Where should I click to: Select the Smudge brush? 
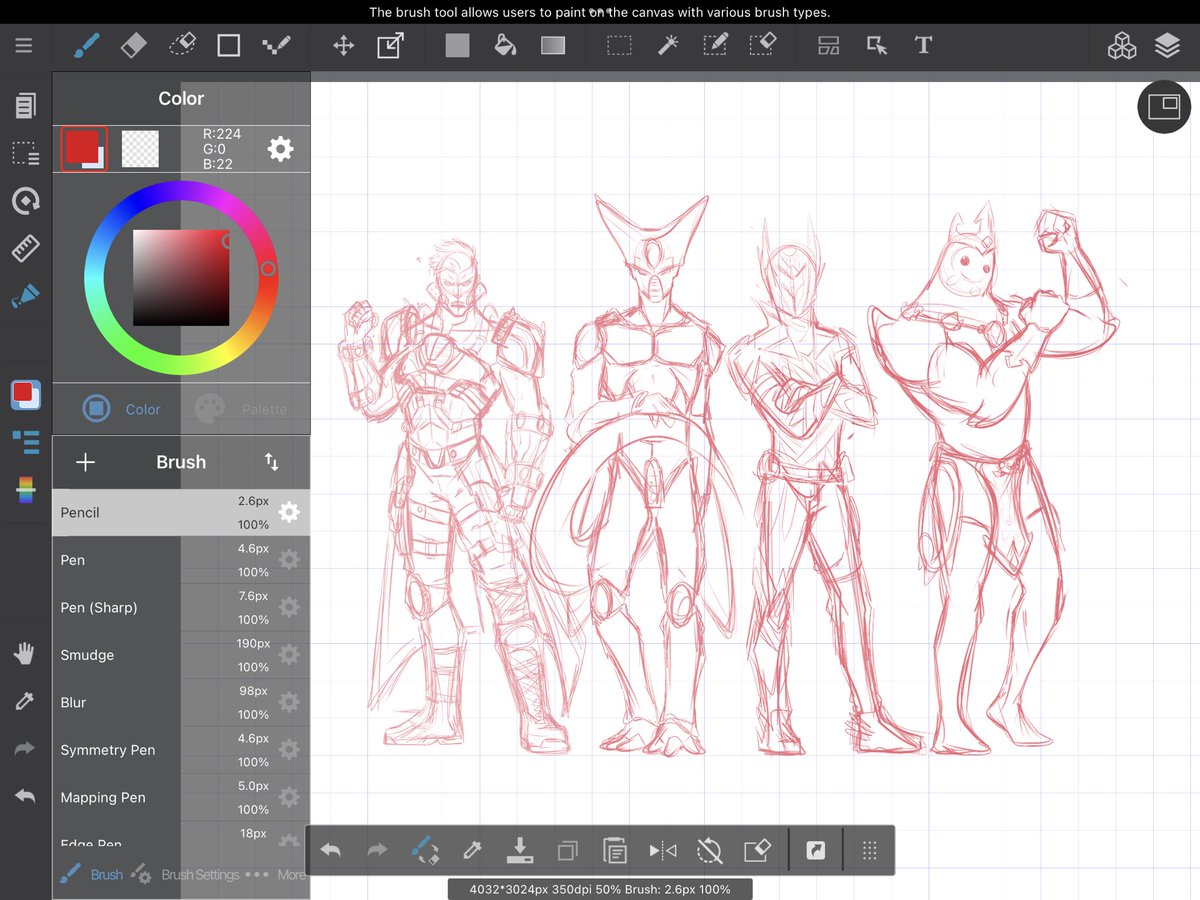[x=181, y=655]
